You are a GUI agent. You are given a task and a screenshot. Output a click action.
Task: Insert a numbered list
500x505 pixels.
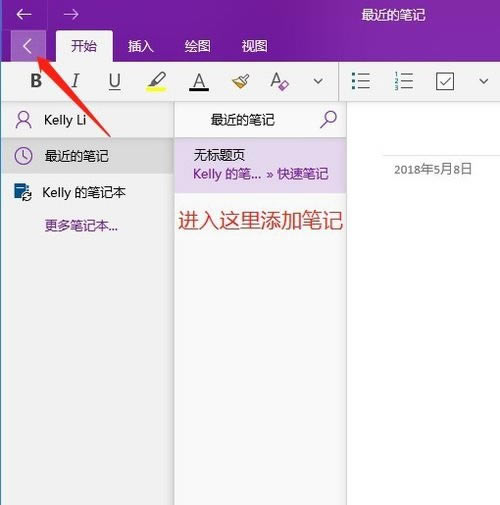[x=403, y=81]
